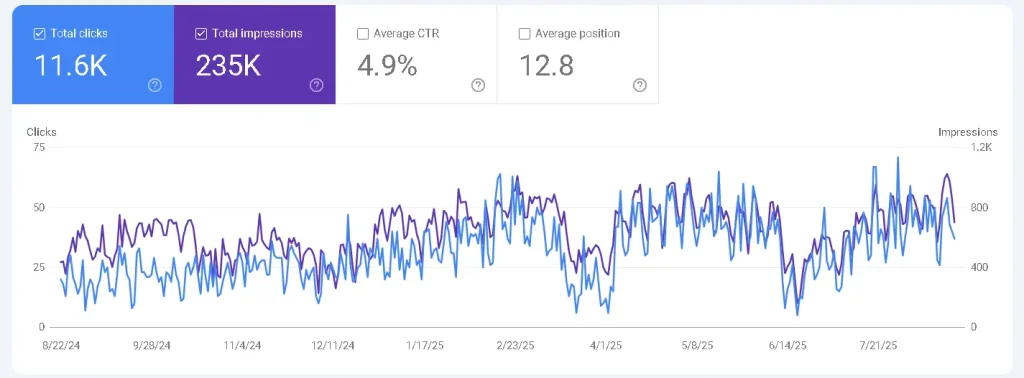Viewport: 1024px width, 378px height.
Task: Select the 235K total impressions value
Action: 229,66
